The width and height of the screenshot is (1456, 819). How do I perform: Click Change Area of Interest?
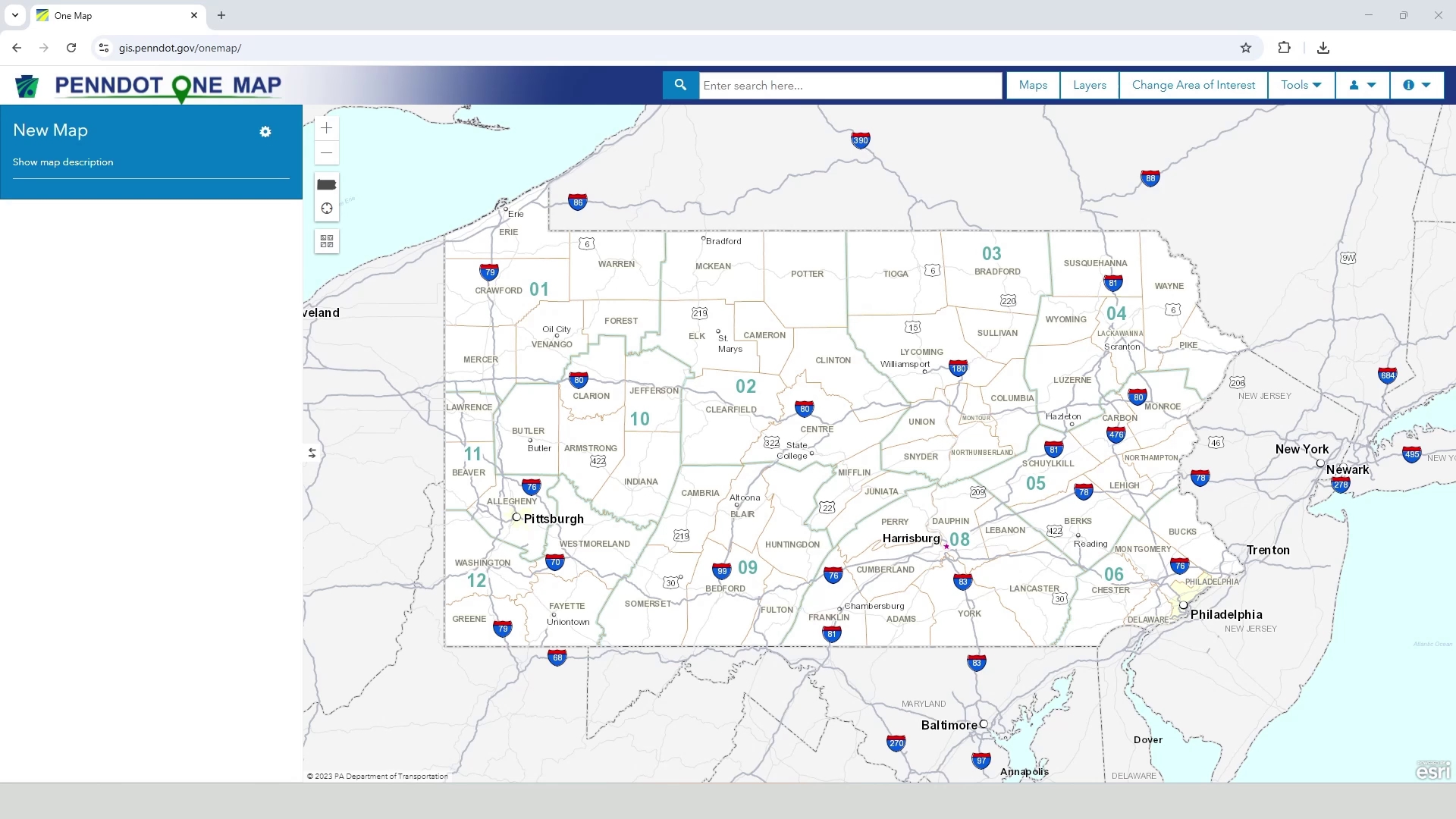[x=1193, y=85]
